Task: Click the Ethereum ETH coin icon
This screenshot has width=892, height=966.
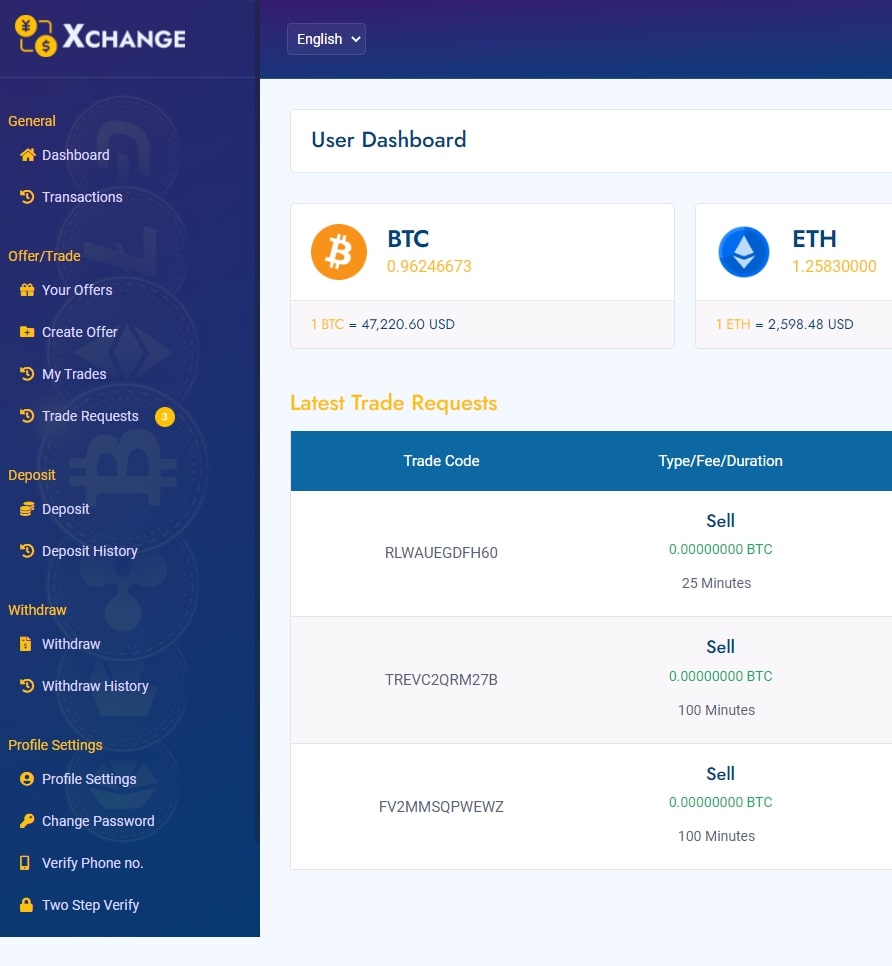Action: pyautogui.click(x=744, y=252)
